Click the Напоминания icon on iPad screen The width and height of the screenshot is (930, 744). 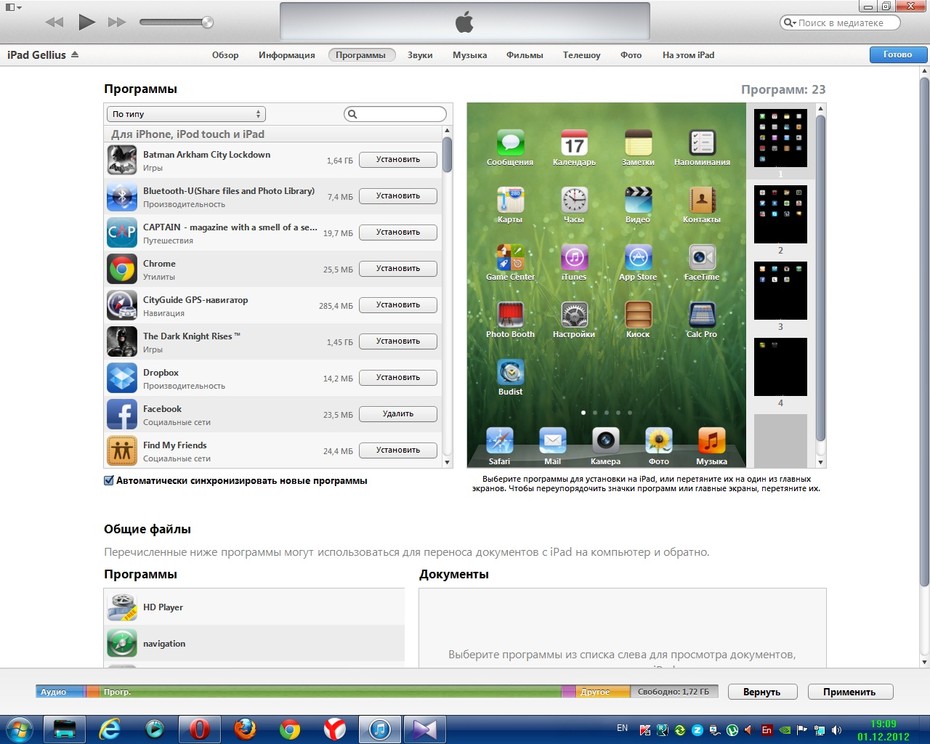tap(702, 143)
